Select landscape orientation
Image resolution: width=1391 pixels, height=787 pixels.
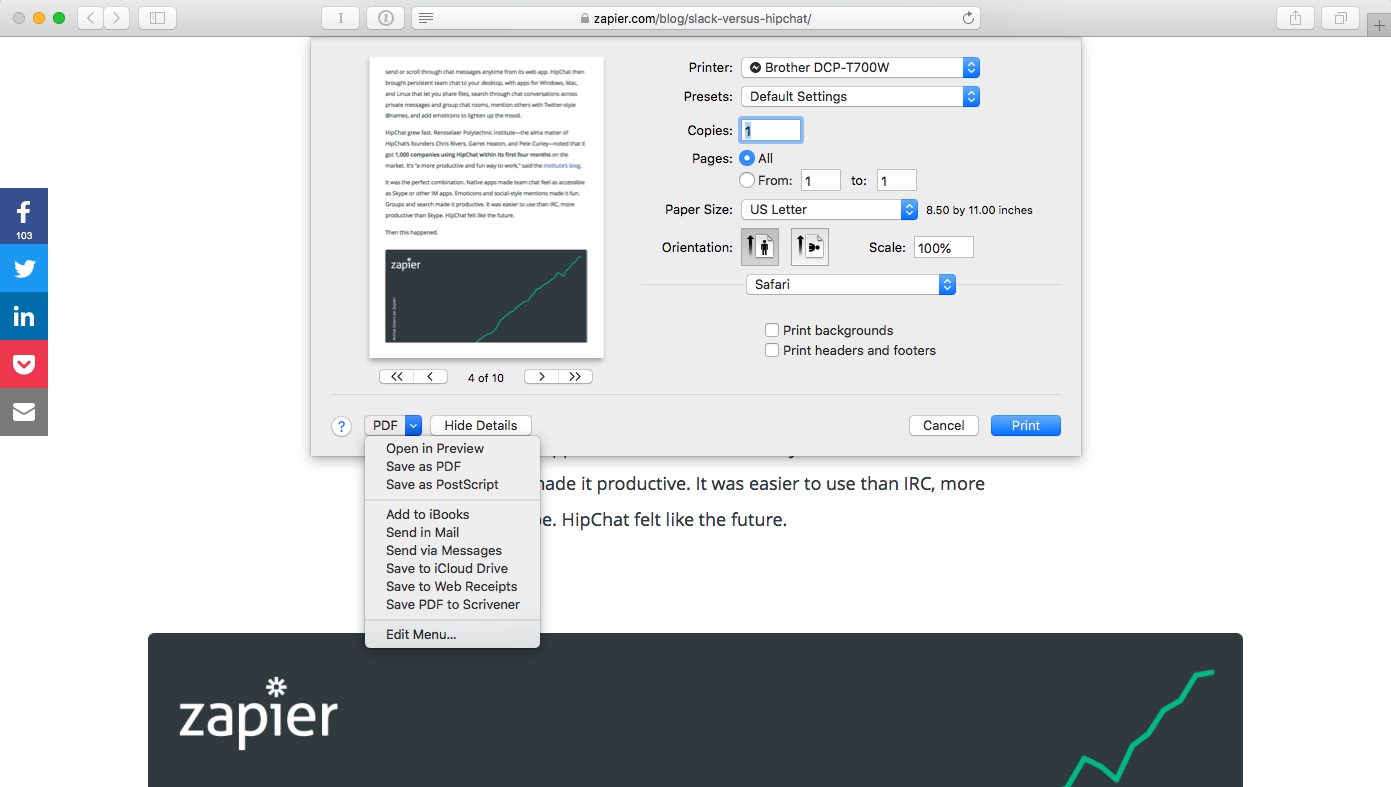[x=809, y=246]
